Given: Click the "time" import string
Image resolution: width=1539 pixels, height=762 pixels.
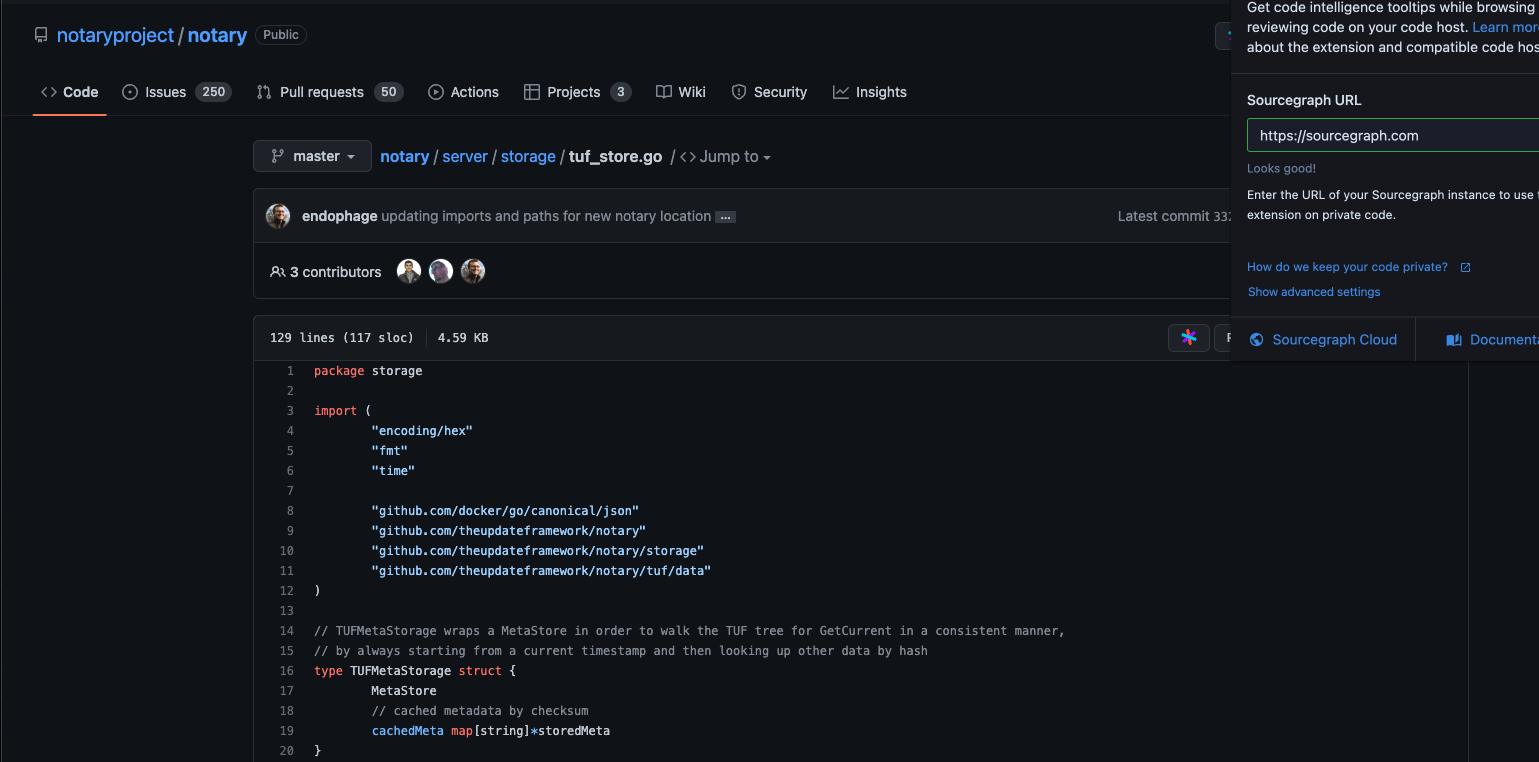Looking at the screenshot, I should [393, 471].
